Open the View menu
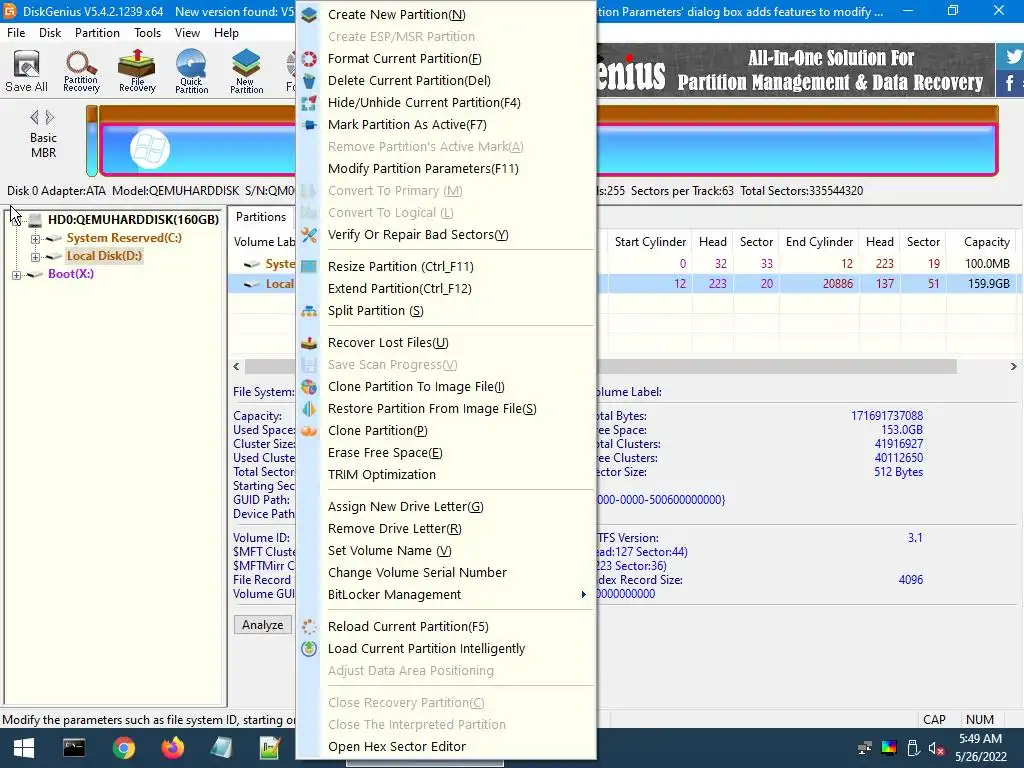 tap(187, 33)
